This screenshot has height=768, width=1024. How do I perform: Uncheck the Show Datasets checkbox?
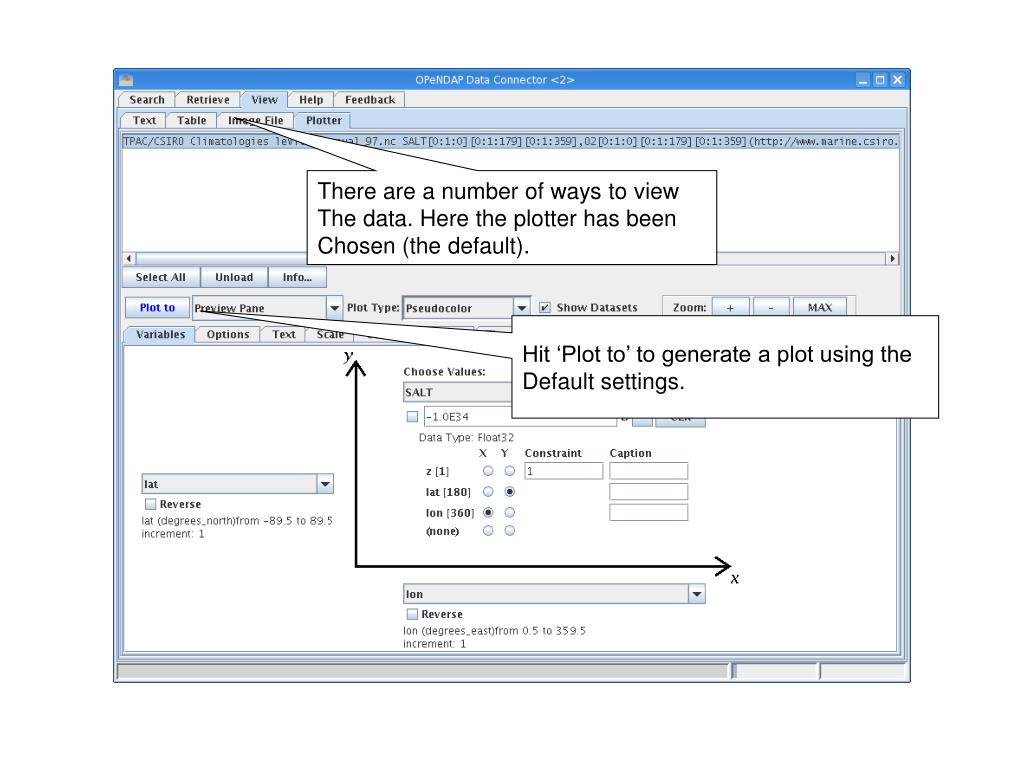point(545,308)
